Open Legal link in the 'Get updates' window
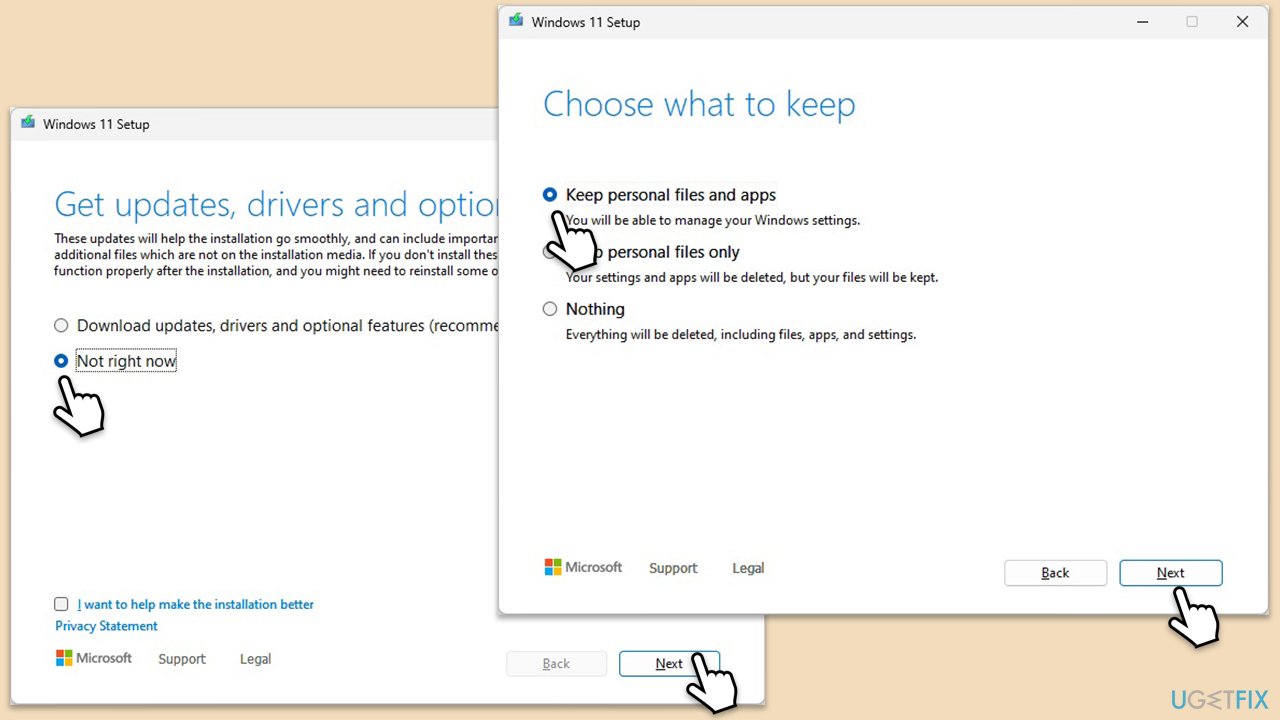 pos(255,659)
